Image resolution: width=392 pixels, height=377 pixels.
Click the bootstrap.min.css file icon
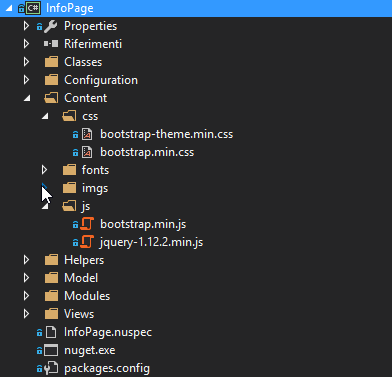coord(87,152)
